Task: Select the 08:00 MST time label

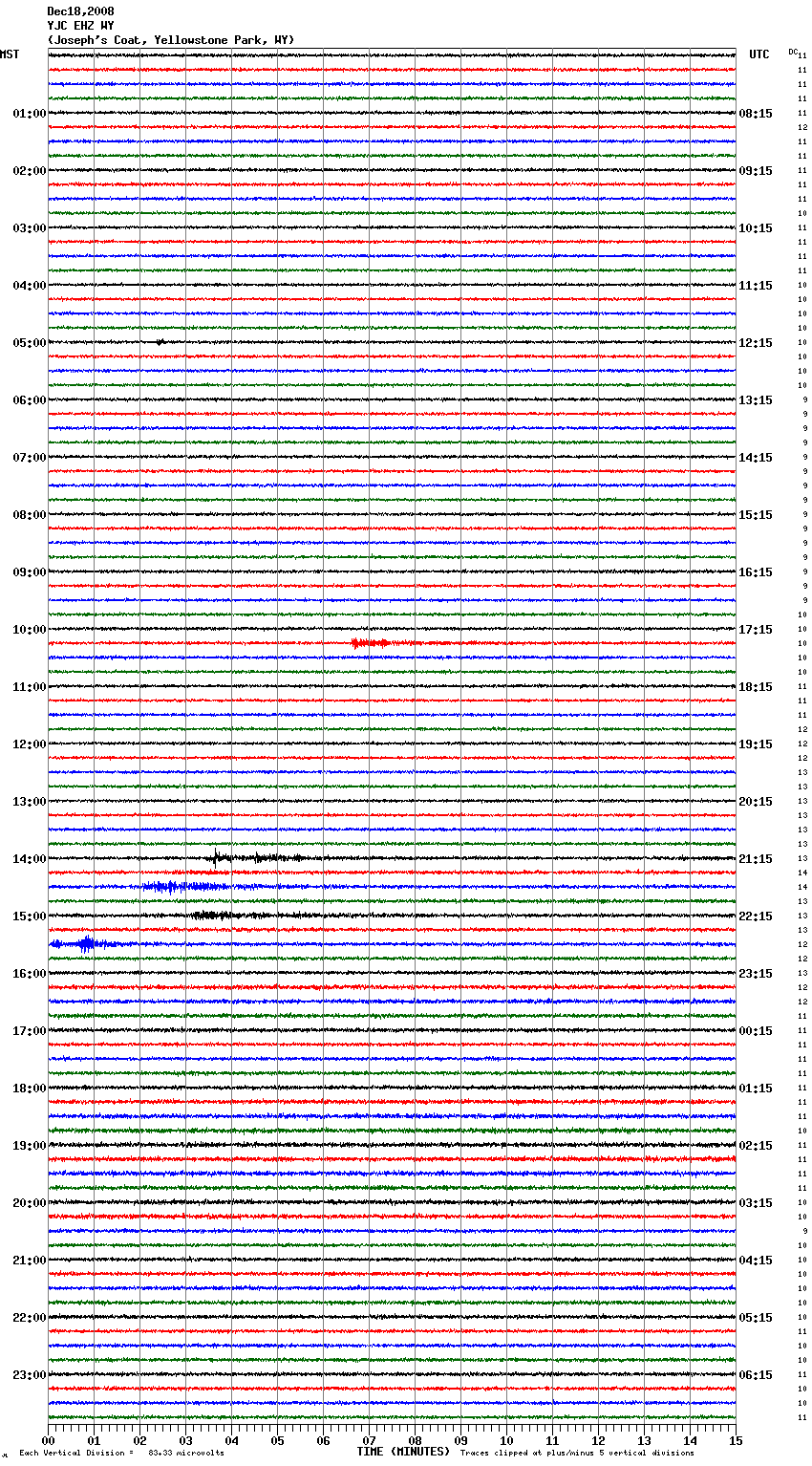Action: point(30,515)
